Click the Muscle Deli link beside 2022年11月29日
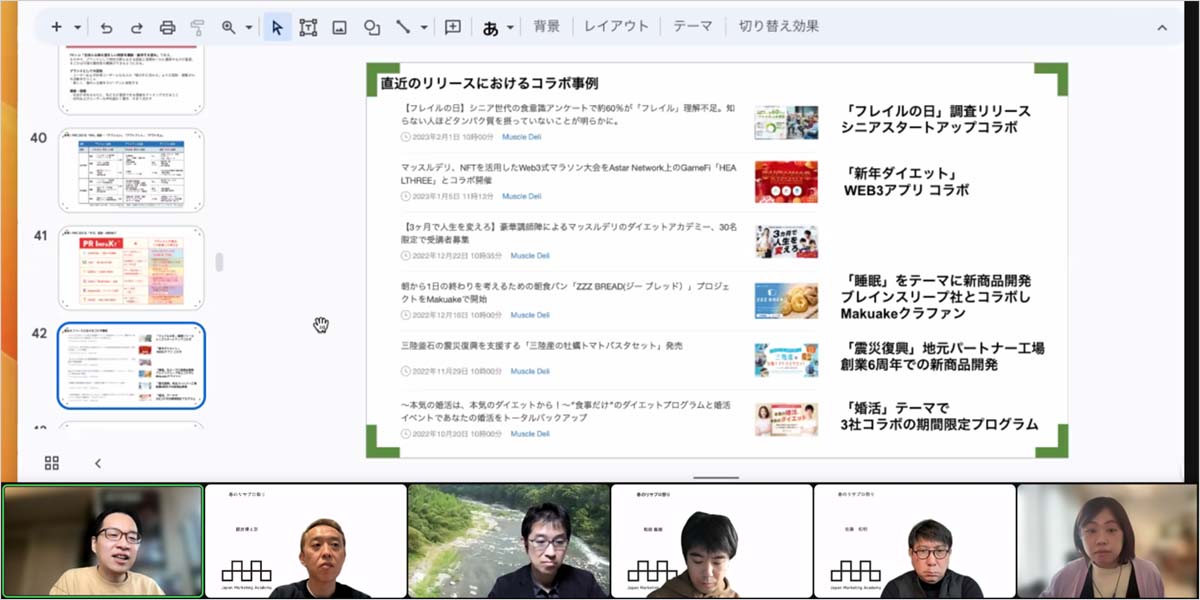Image resolution: width=1200 pixels, height=600 pixels. (x=530, y=371)
